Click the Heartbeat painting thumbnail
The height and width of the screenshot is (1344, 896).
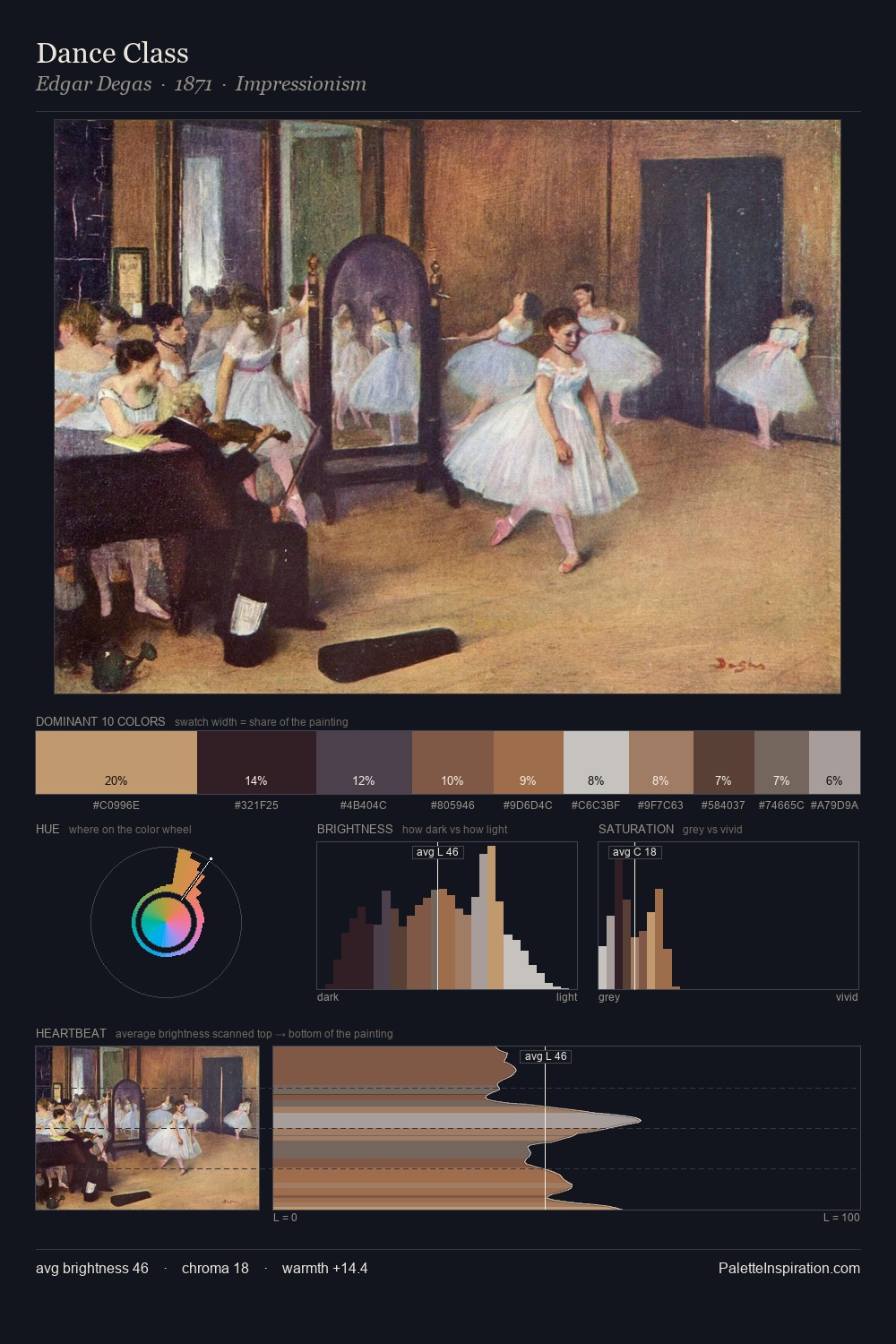[x=147, y=1128]
